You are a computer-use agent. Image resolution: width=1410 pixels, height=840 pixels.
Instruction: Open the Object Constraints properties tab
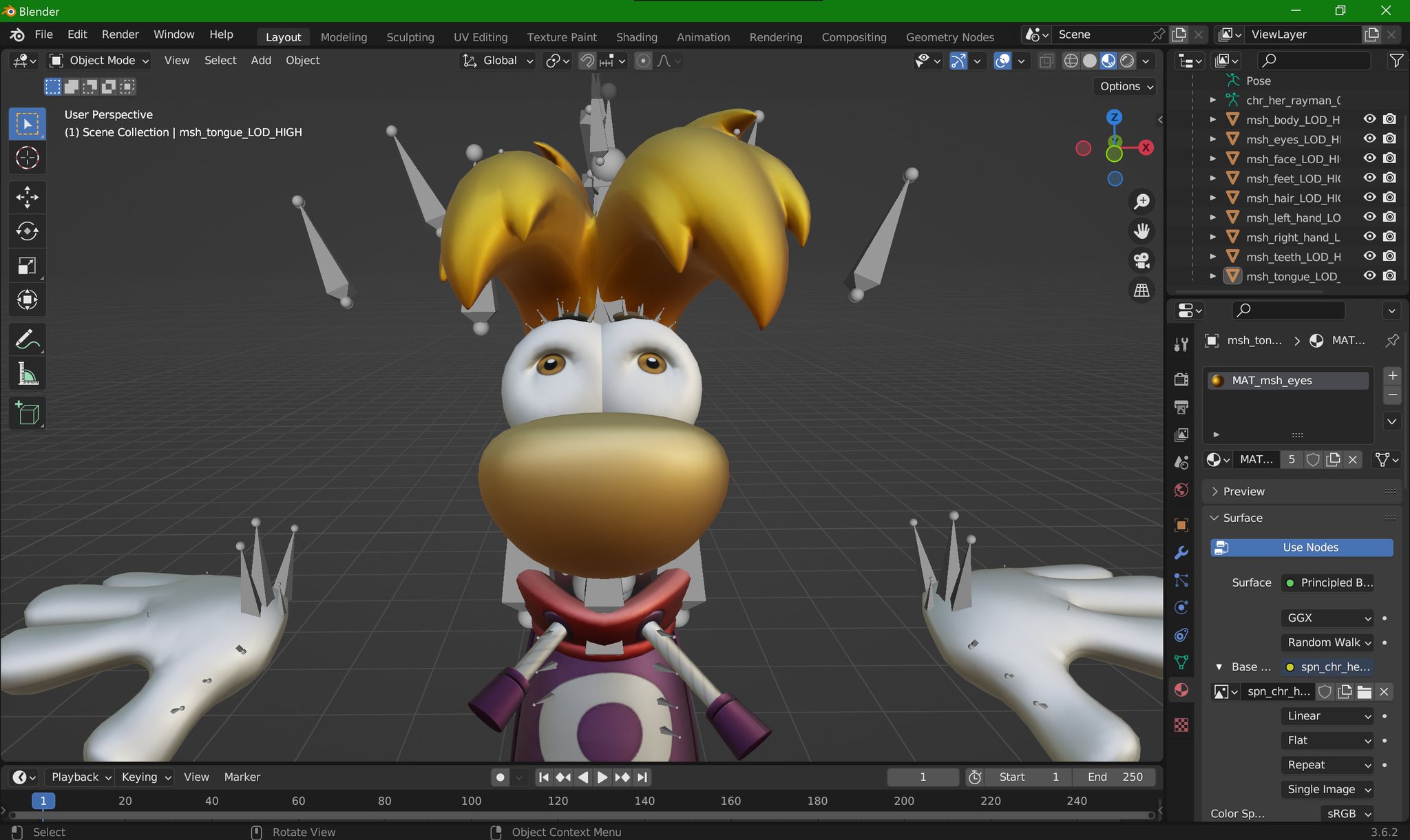tap(1181, 635)
